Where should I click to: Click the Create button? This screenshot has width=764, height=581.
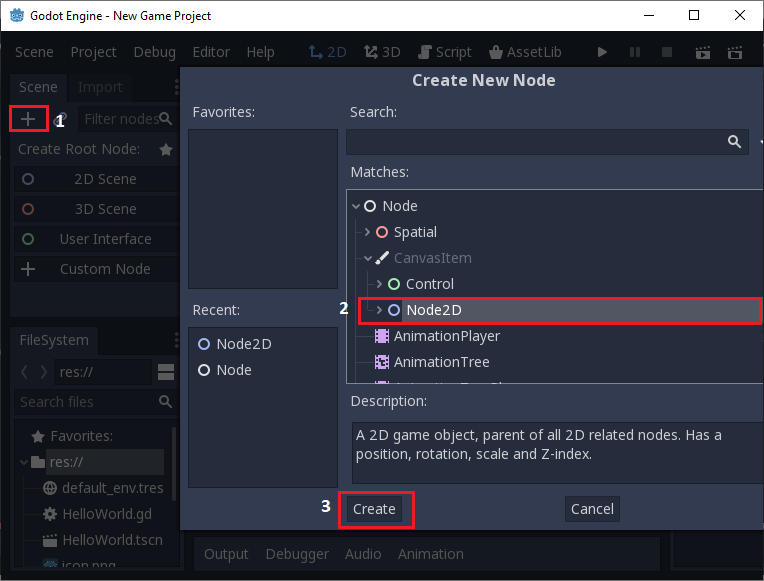click(x=374, y=509)
